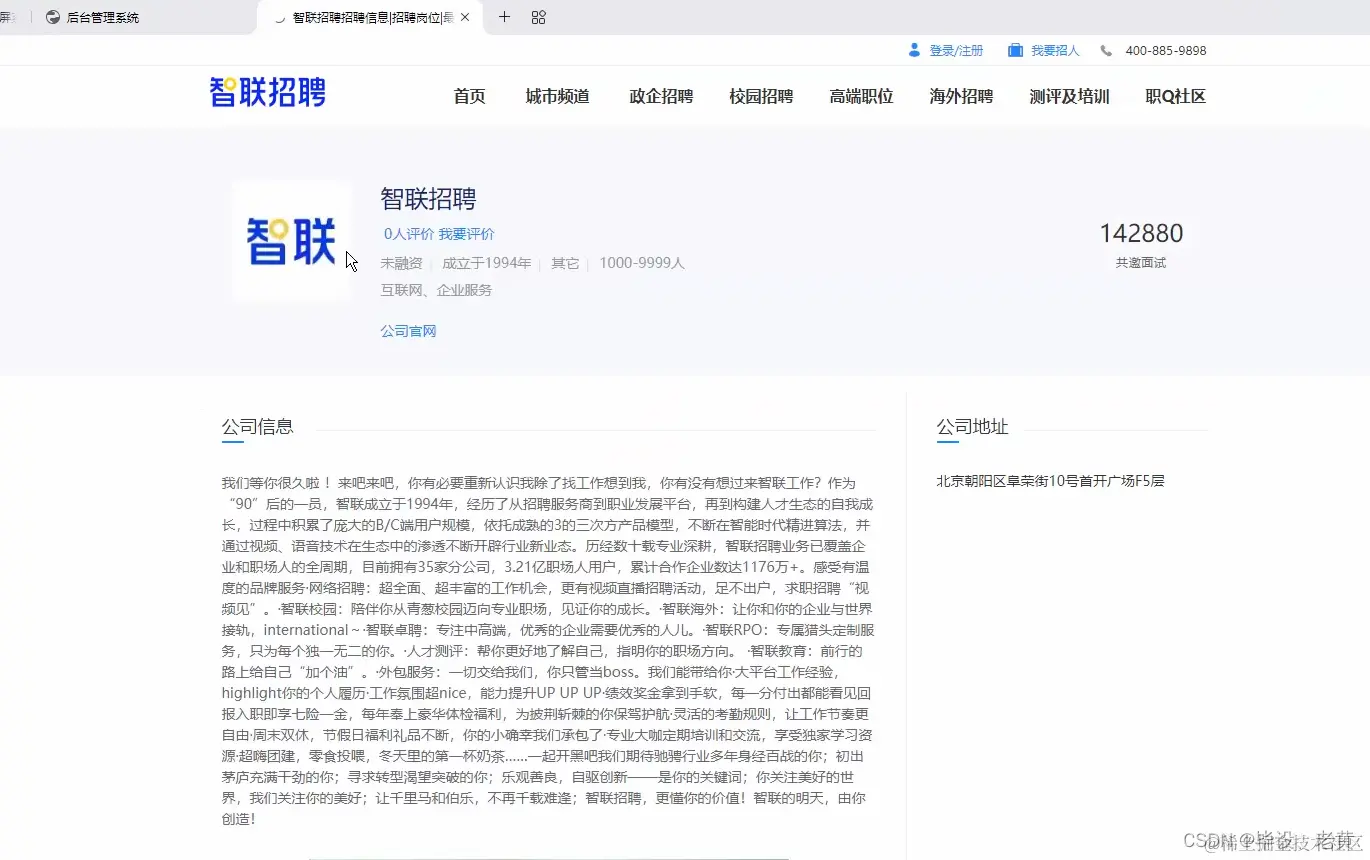The height and width of the screenshot is (860, 1370).
Task: Open 职Q社区 navigation item
Action: coord(1175,97)
